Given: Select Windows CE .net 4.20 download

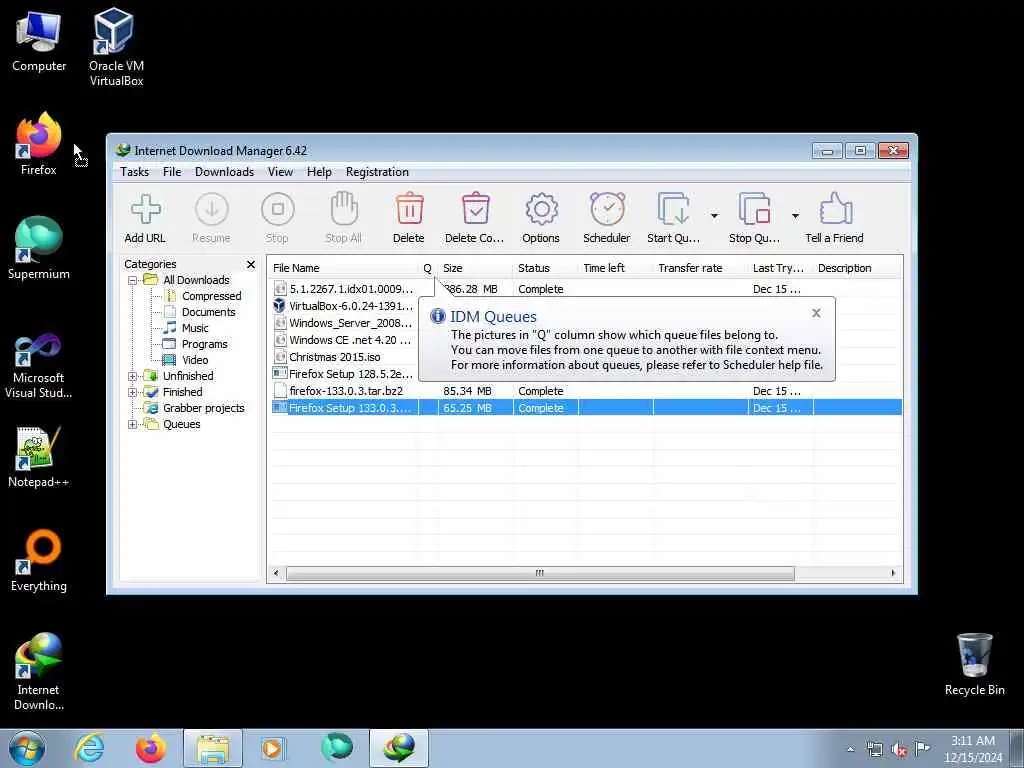Looking at the screenshot, I should tap(344, 340).
